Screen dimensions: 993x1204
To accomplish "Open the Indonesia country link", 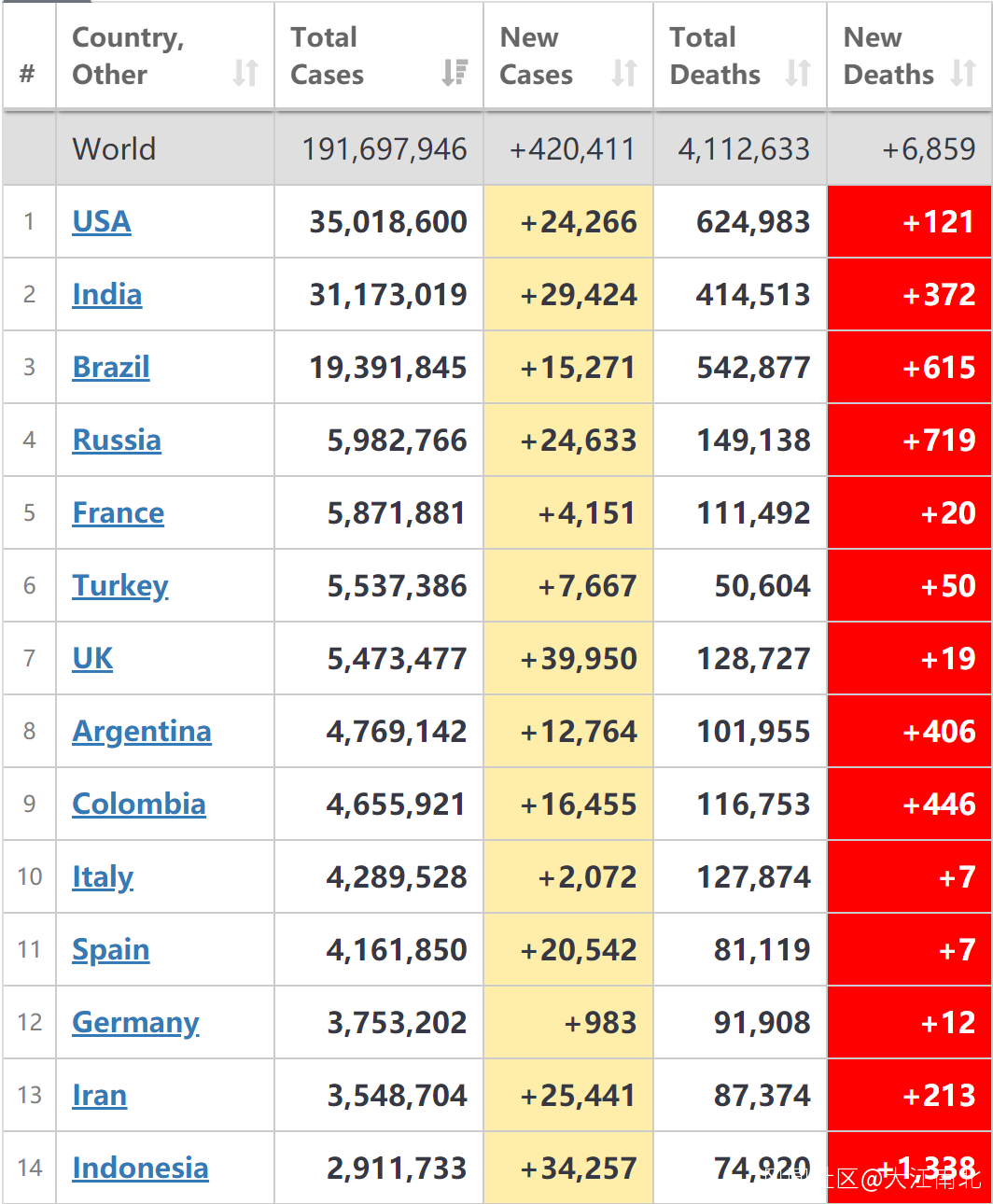I will tap(141, 1169).
